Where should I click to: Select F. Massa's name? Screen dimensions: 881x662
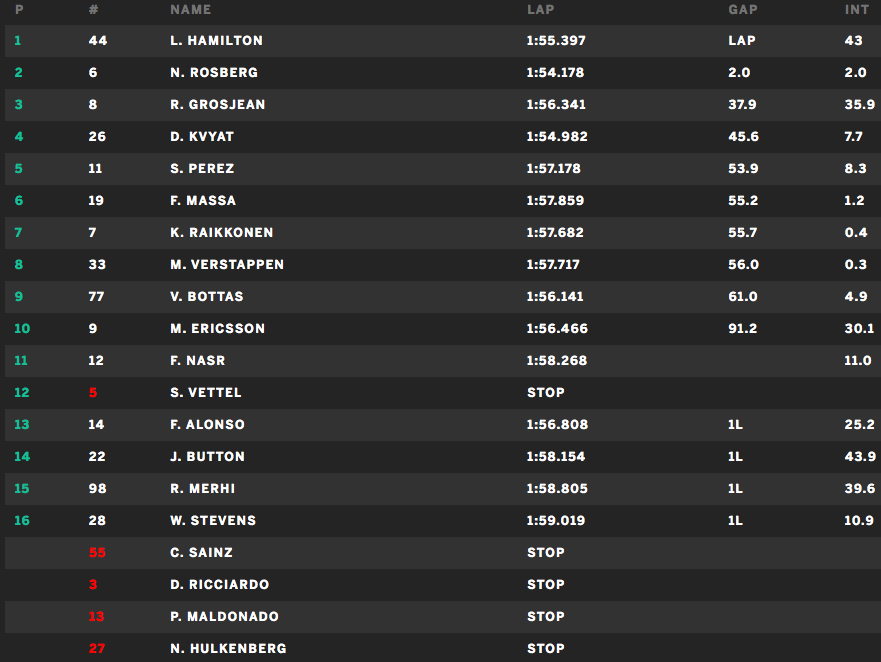[203, 201]
